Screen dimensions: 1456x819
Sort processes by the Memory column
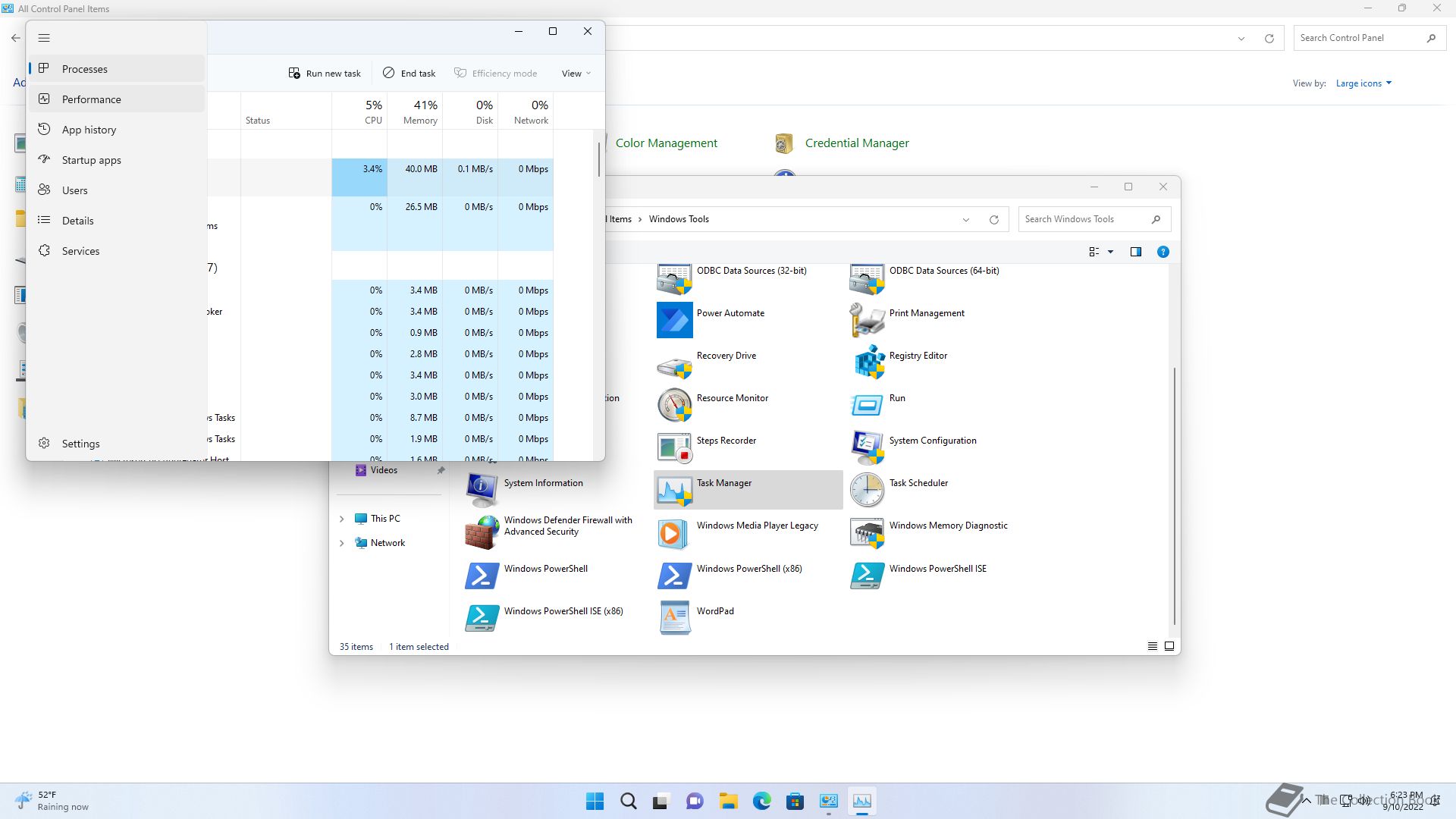coord(415,111)
